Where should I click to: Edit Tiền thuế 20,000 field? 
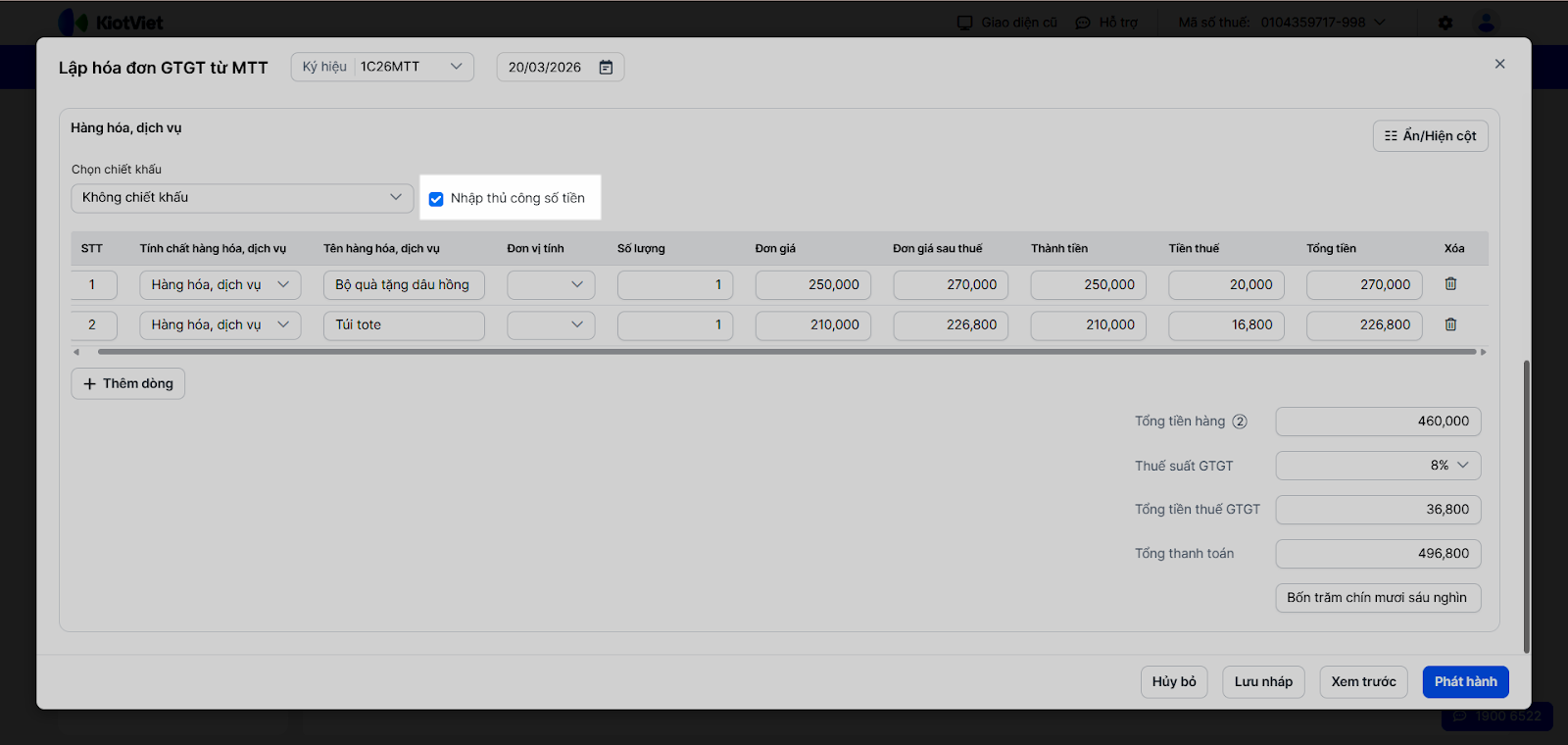(1227, 285)
